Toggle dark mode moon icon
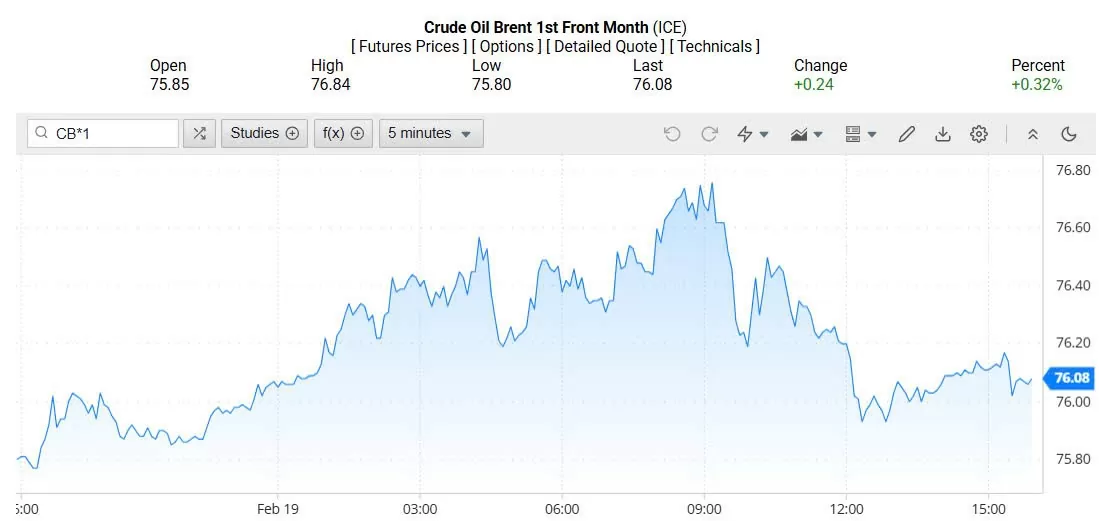 pyautogui.click(x=1068, y=134)
